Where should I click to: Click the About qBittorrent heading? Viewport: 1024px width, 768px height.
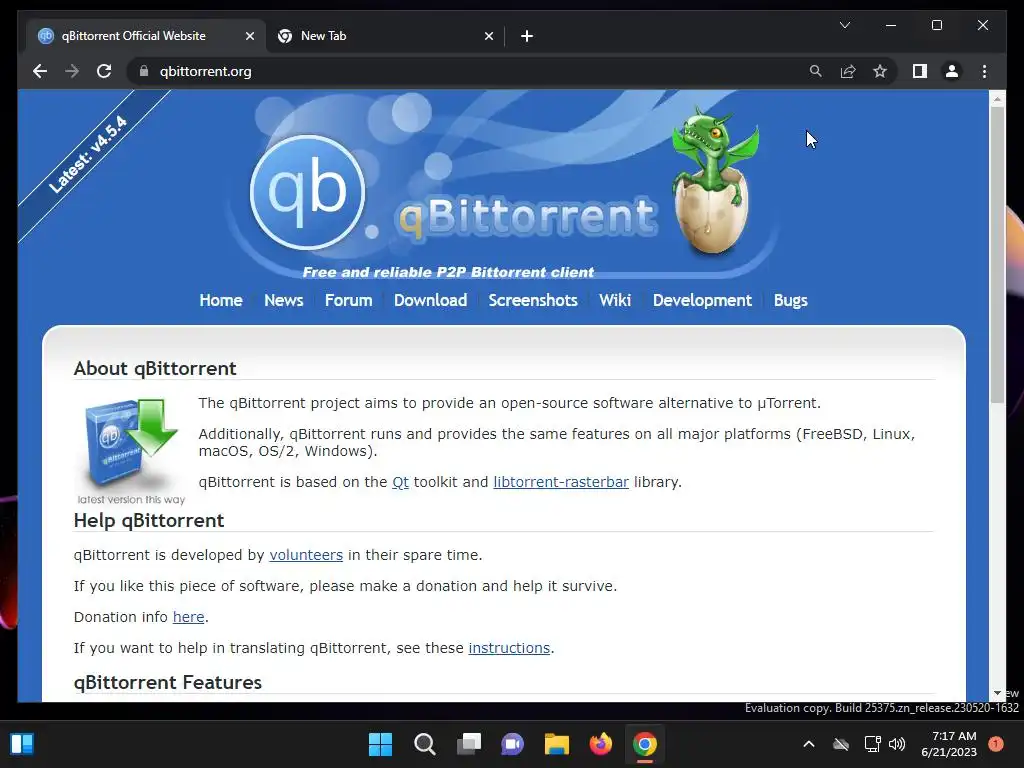click(x=155, y=368)
